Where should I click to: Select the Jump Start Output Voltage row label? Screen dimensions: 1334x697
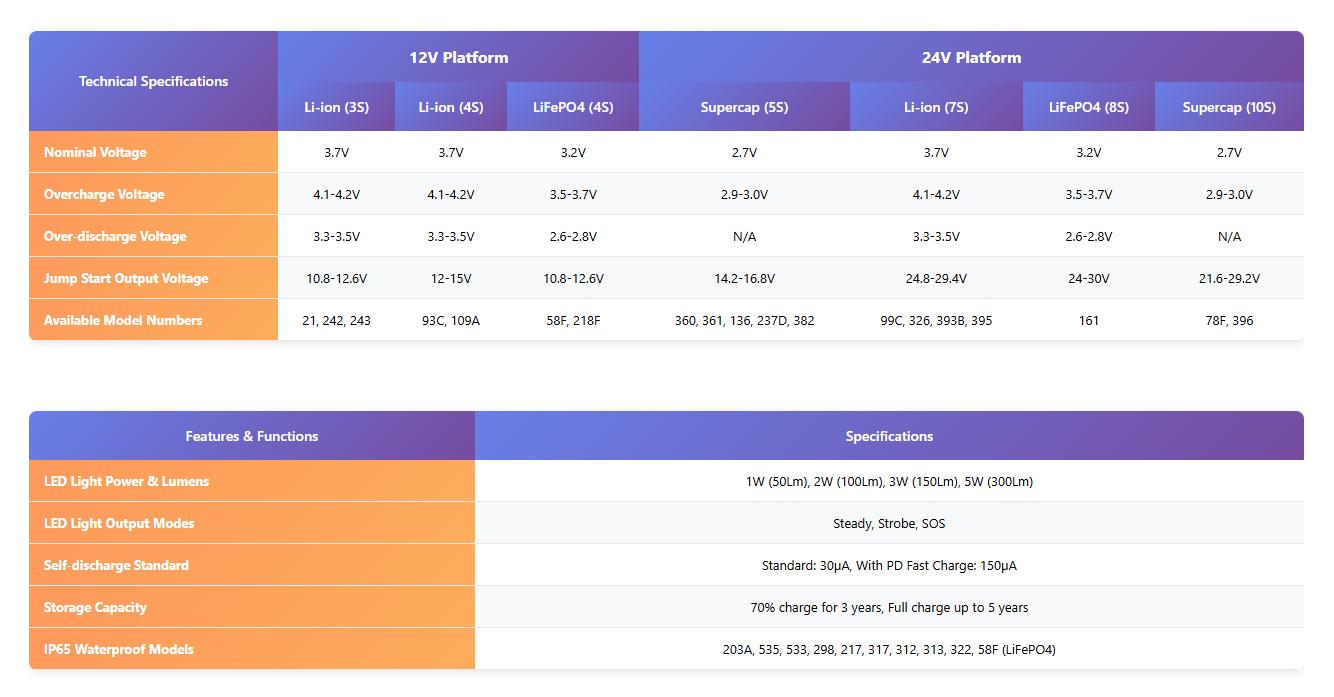coord(126,278)
